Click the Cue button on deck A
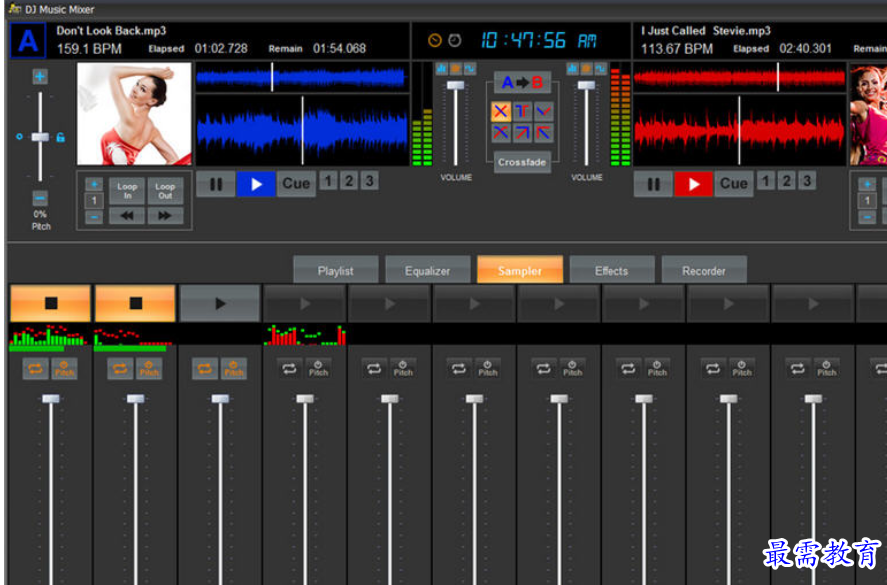 (296, 184)
